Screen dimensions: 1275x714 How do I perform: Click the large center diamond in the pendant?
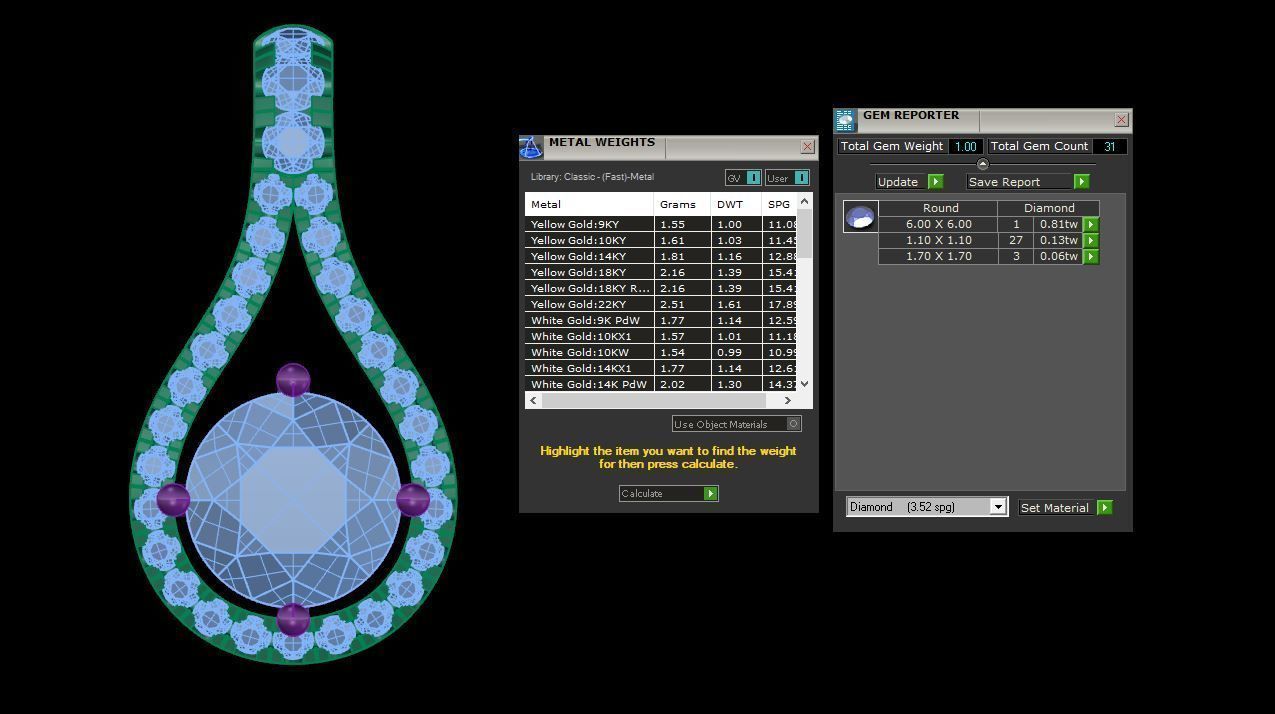[x=293, y=499]
